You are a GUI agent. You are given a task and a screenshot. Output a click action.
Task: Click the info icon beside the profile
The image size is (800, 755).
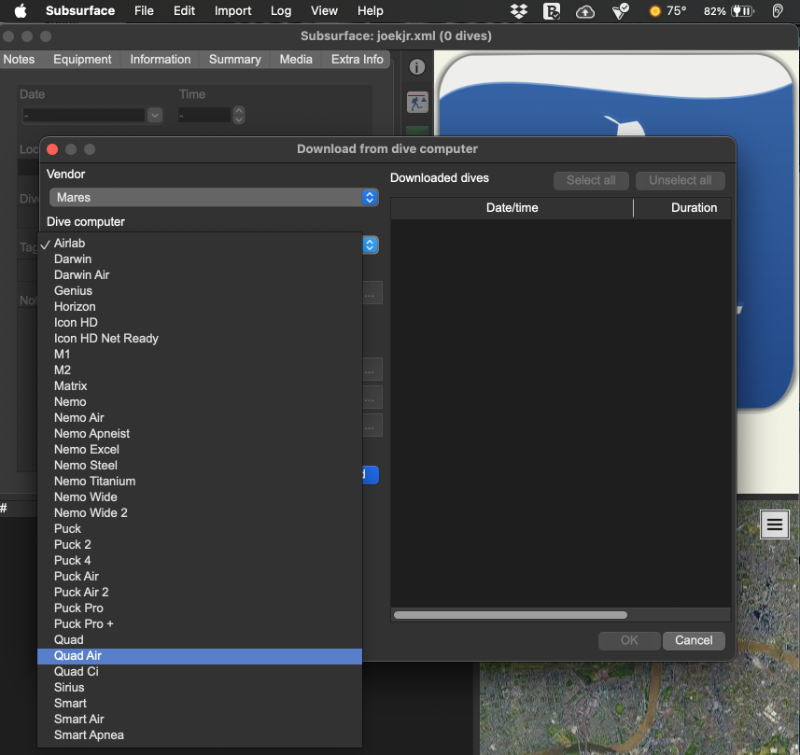click(x=417, y=67)
